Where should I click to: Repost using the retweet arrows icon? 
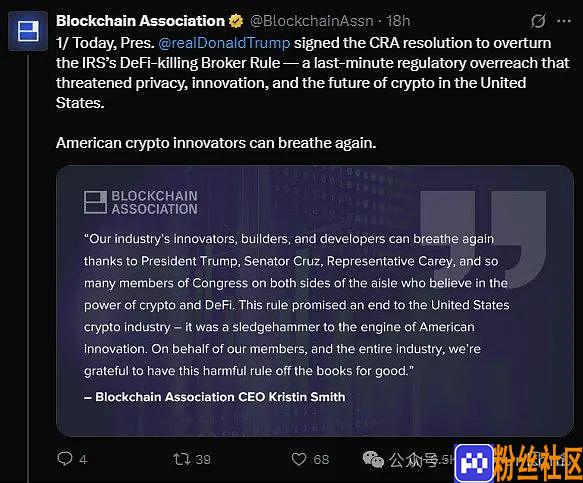point(182,459)
